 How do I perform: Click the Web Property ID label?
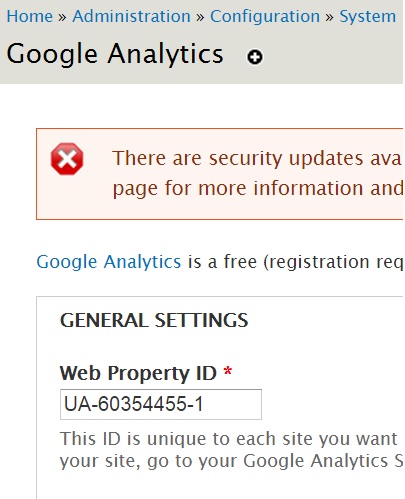(138, 373)
